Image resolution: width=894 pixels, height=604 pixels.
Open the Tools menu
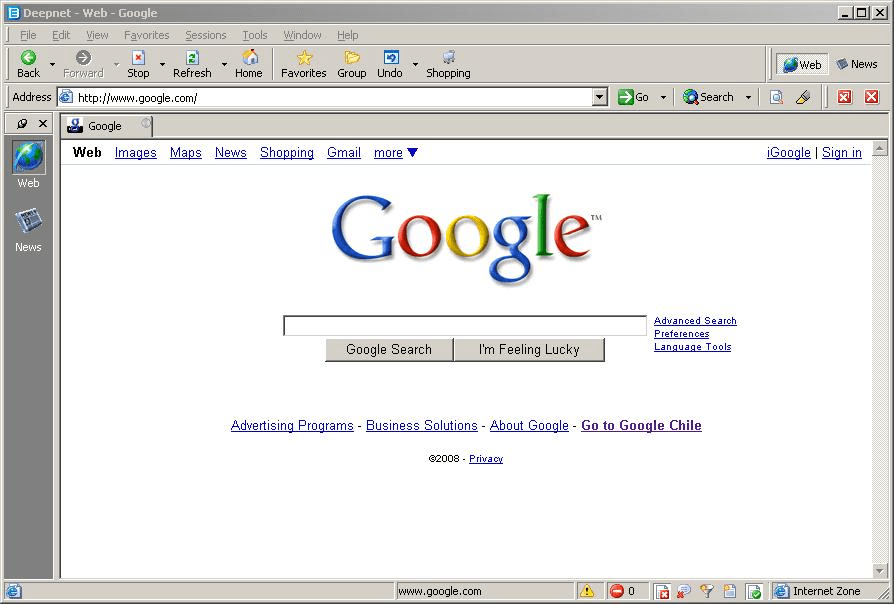tap(254, 35)
